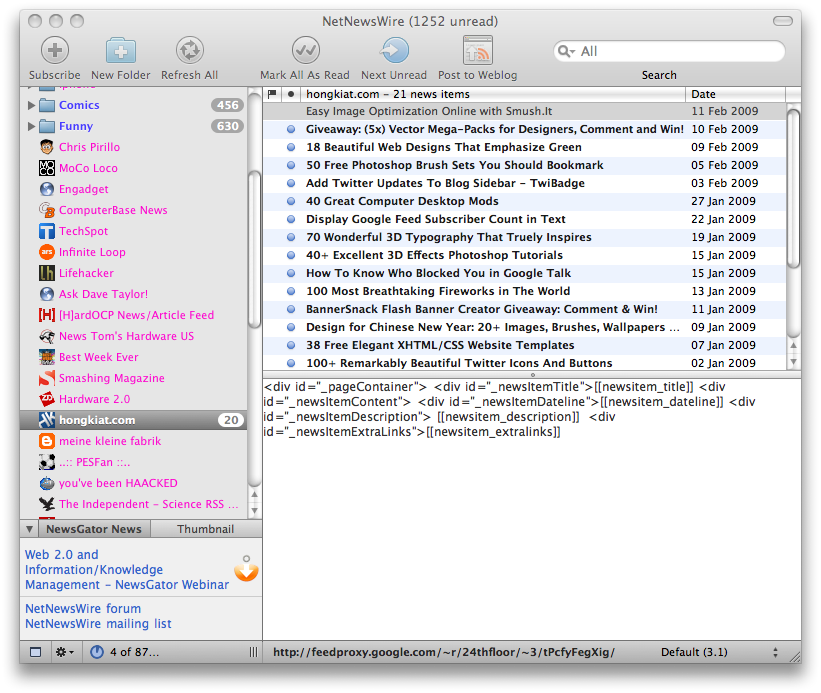821x693 pixels.
Task: Toggle unread dot for 50 Free Photoshop Brush Sets
Action: [x=291, y=165]
